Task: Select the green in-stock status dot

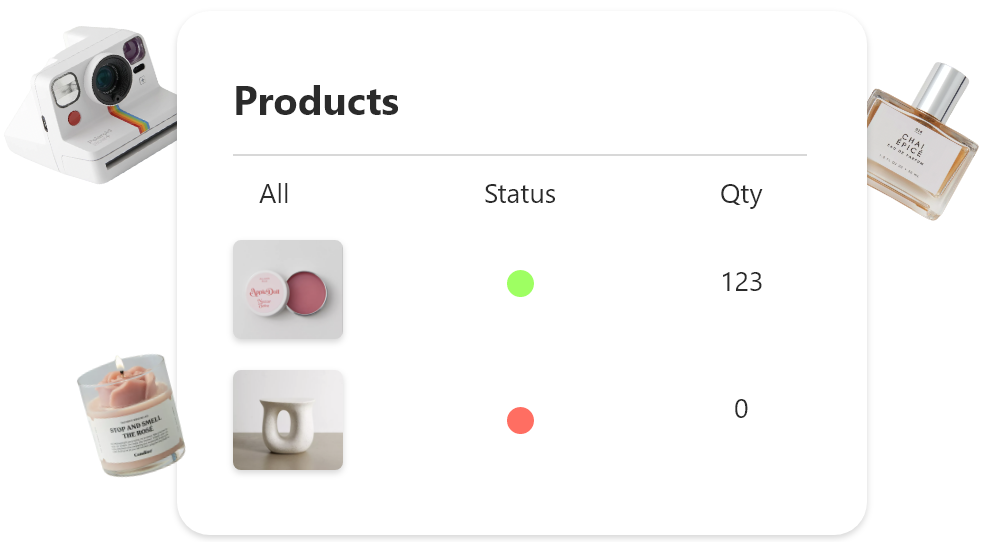Action: 520,284
